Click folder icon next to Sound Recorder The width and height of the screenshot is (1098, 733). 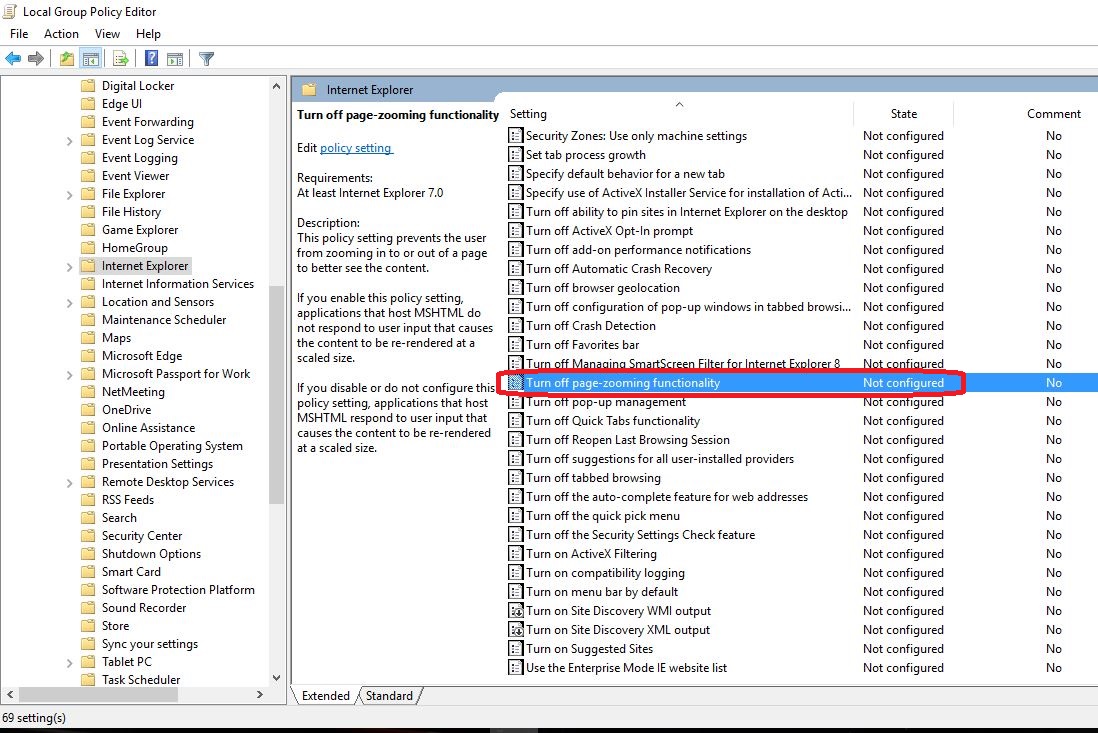click(88, 608)
